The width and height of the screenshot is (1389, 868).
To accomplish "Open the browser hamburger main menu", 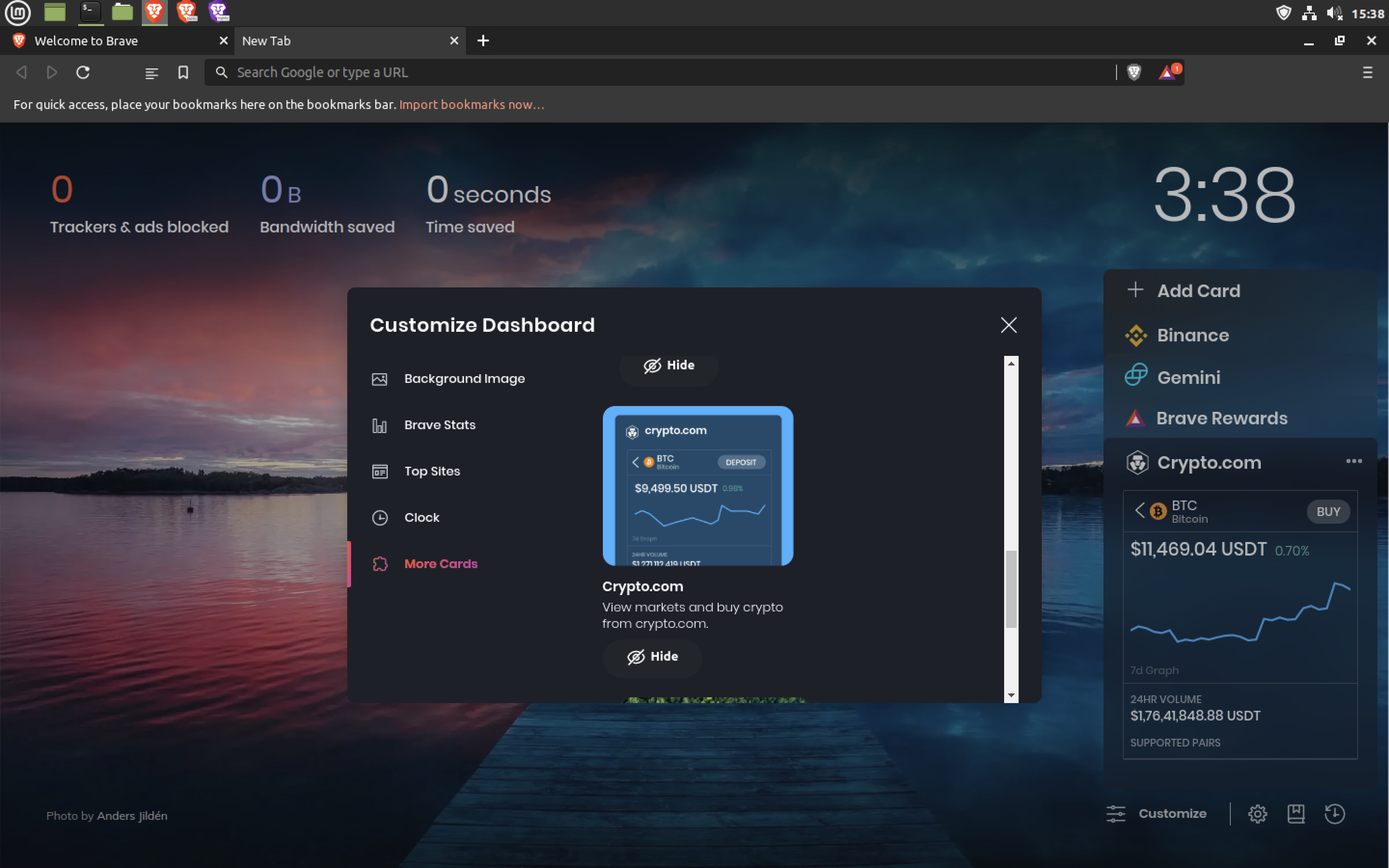I will (x=1367, y=72).
